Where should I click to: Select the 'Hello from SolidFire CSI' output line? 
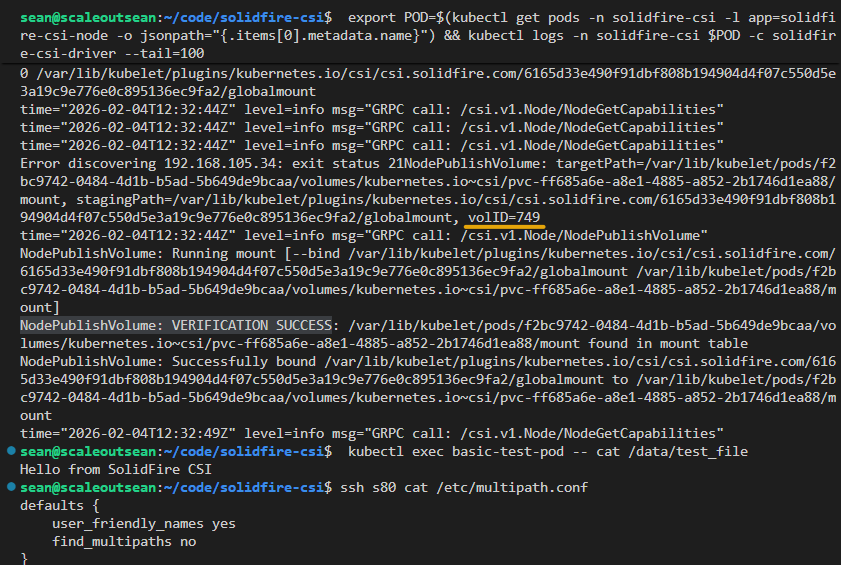pos(116,469)
